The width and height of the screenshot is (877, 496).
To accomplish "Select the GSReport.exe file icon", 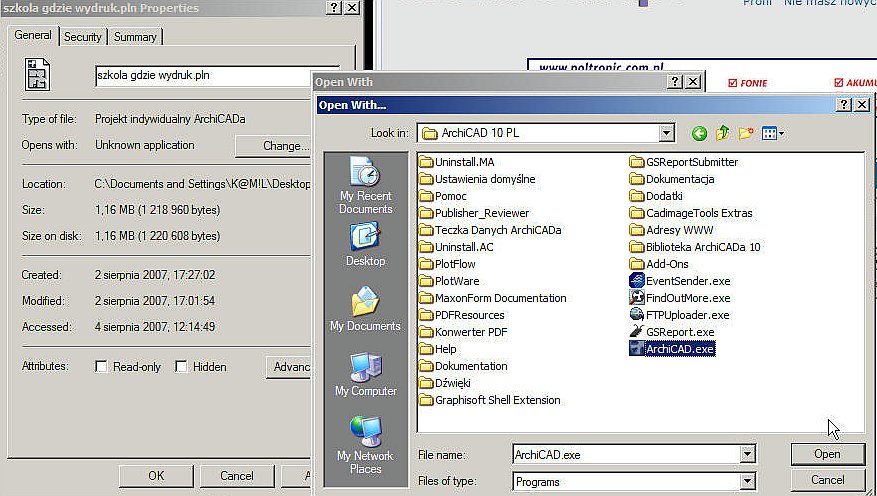I will tap(636, 332).
